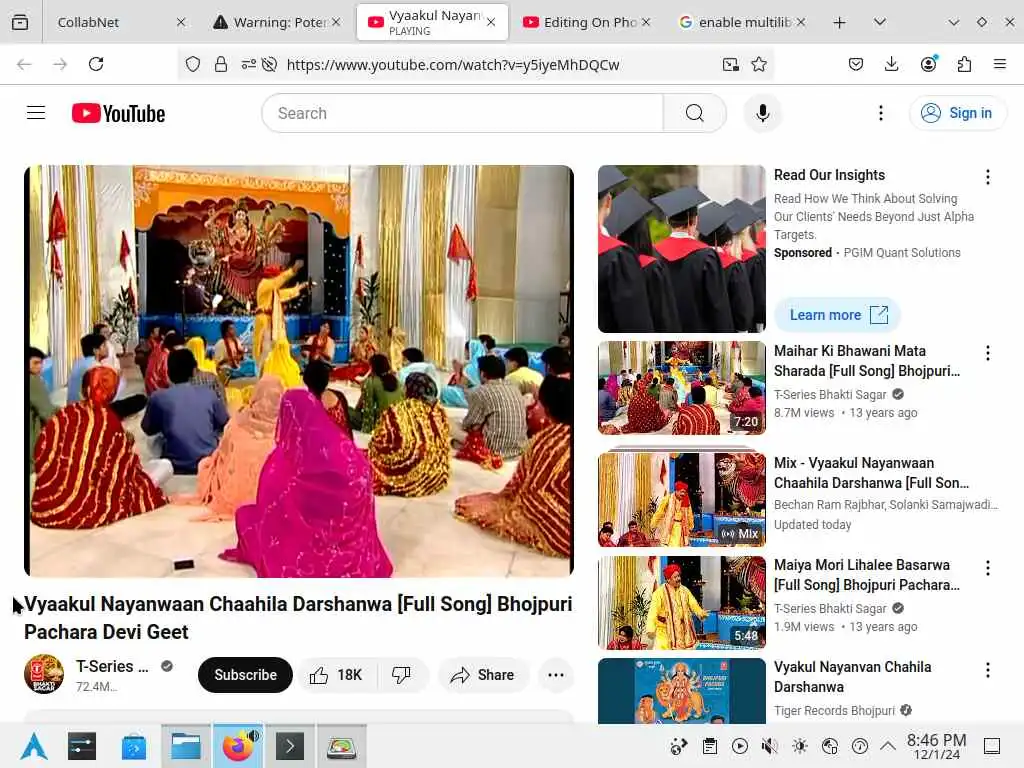The image size is (1024, 768).
Task: Open Vyakul Nayanvan Chahila Darshanwa title
Action: pyautogui.click(x=852, y=677)
